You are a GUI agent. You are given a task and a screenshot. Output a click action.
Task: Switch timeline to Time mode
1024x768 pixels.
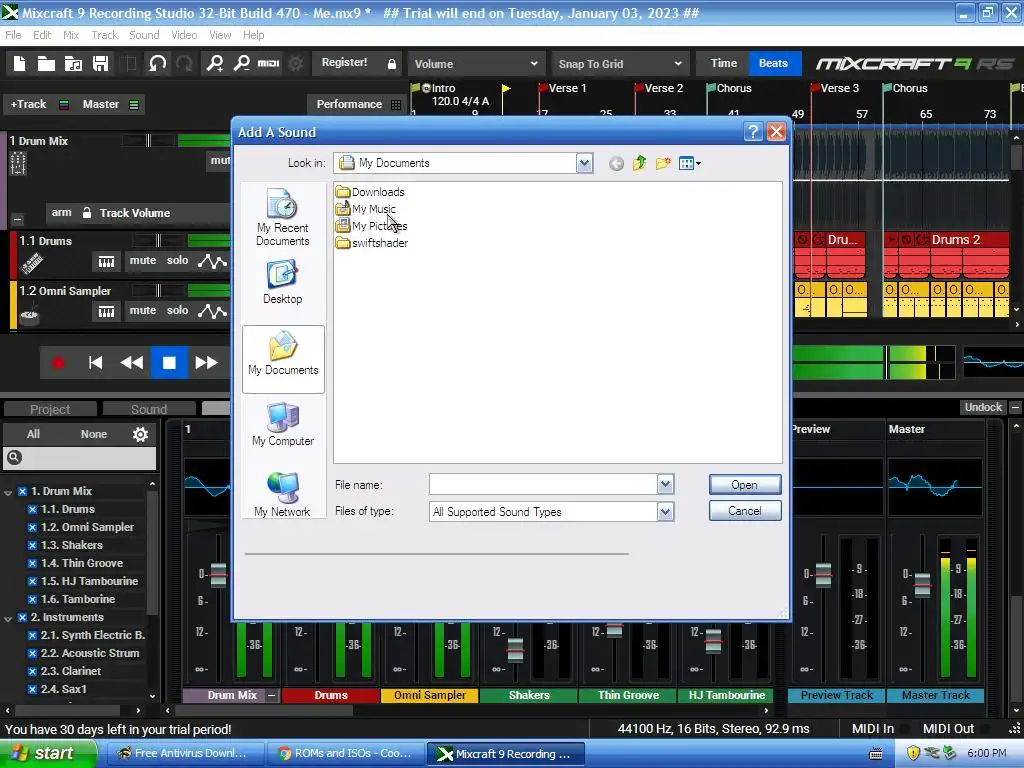(724, 63)
